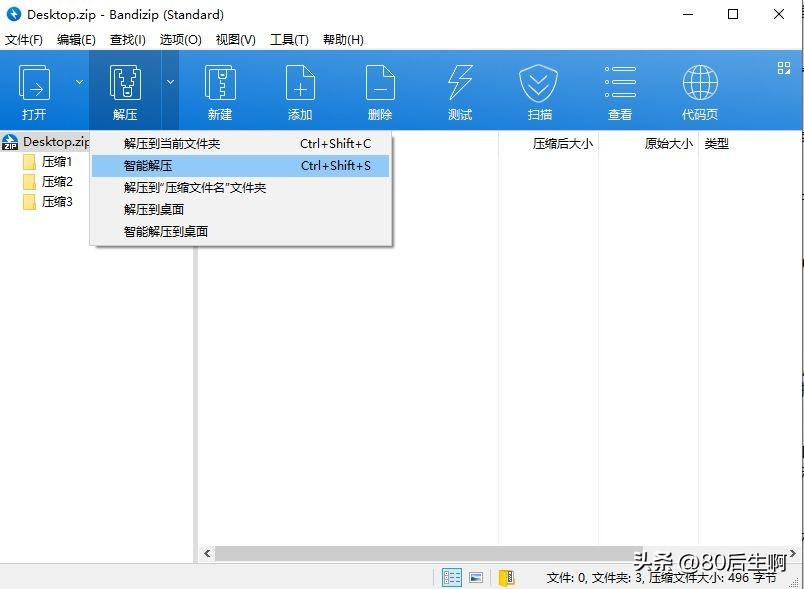Open the 视图(V) menu
Viewport: 804px width, 589px height.
(236, 39)
